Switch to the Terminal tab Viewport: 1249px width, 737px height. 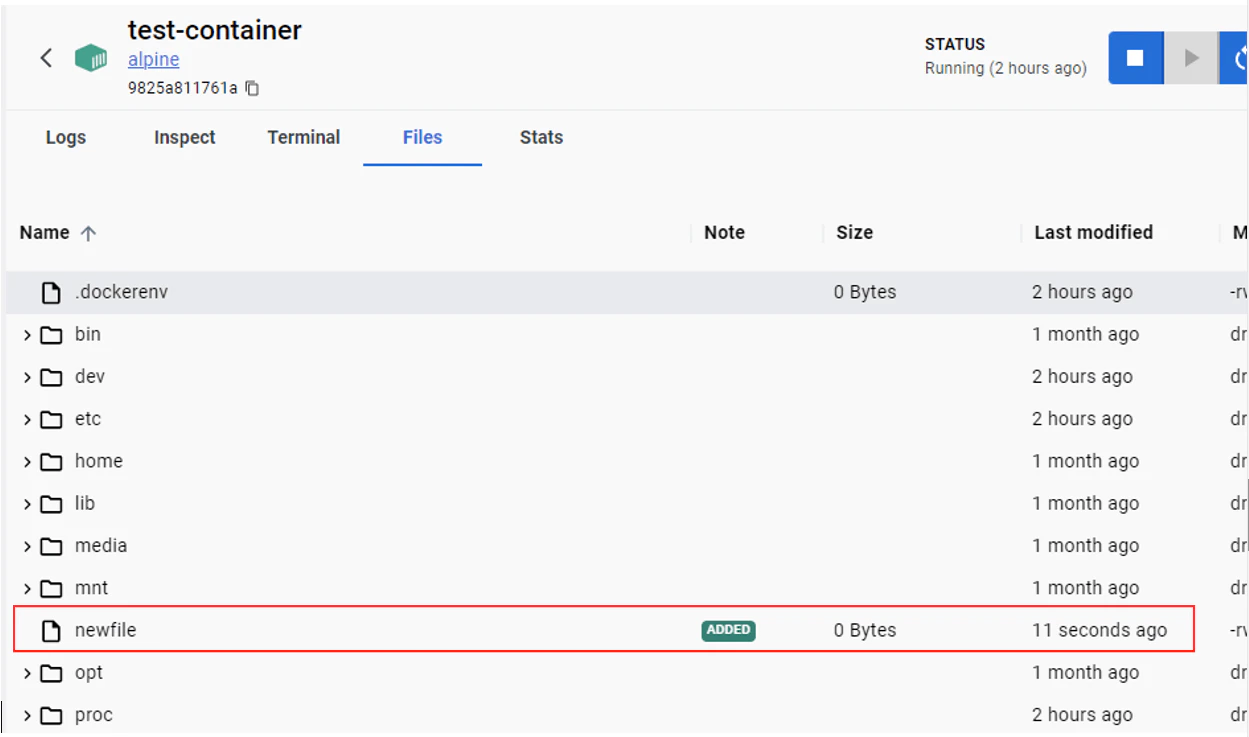point(303,138)
